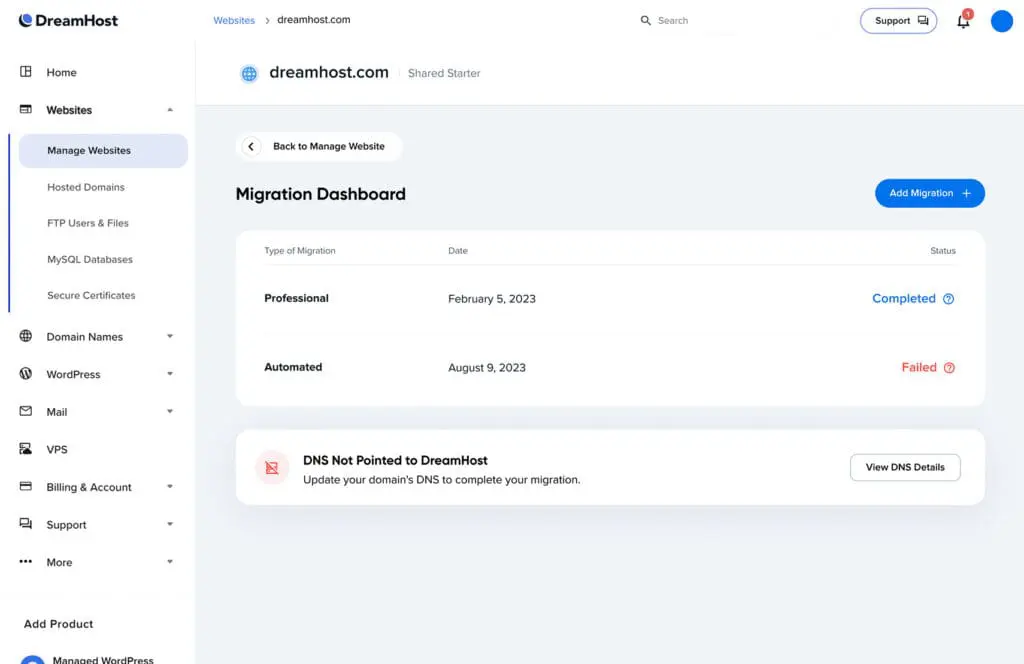Click the DreamHost logo
This screenshot has width=1024, height=664.
68,20
